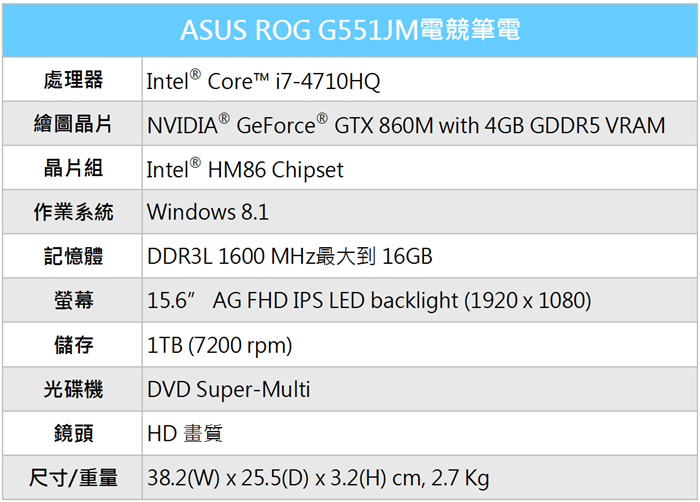
Task: Select the 作業系統 label cell
Action: click(73, 213)
